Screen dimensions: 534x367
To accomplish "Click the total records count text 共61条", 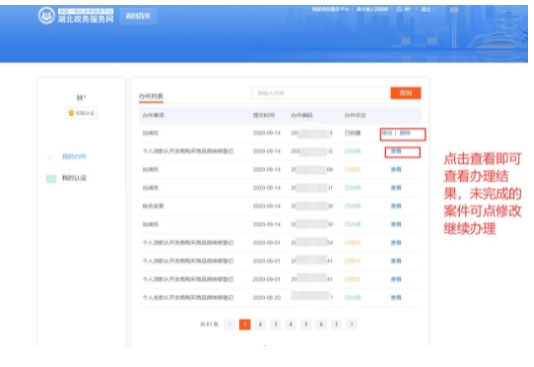I will pyautogui.click(x=209, y=324).
